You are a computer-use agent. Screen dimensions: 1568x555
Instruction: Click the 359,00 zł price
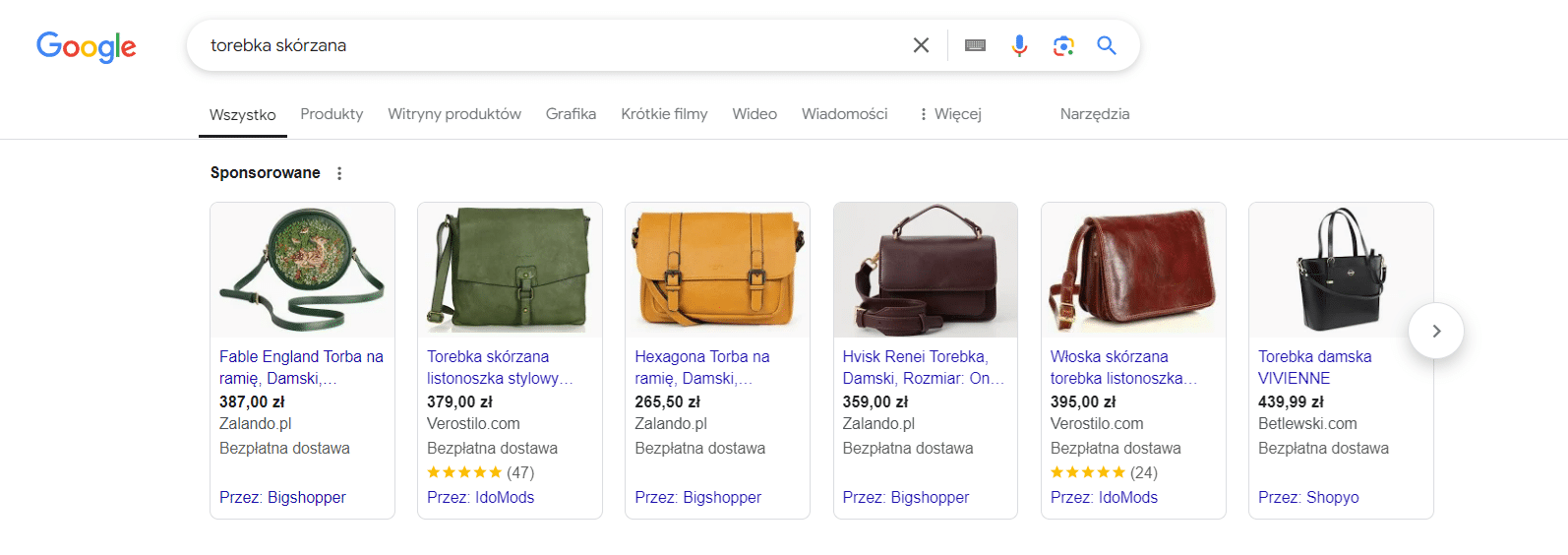(875, 401)
